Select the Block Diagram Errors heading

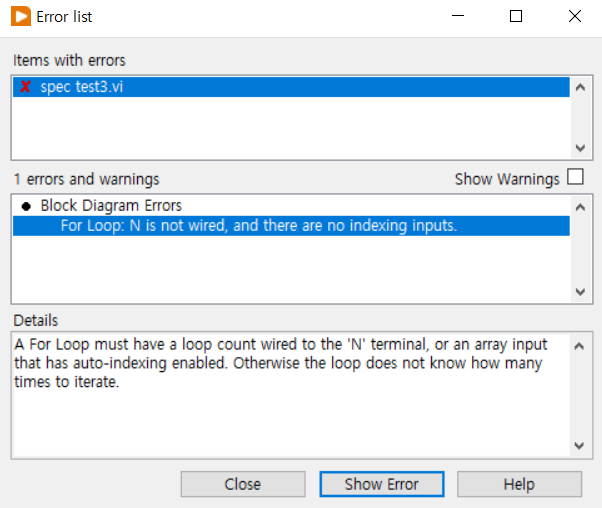tap(111, 206)
